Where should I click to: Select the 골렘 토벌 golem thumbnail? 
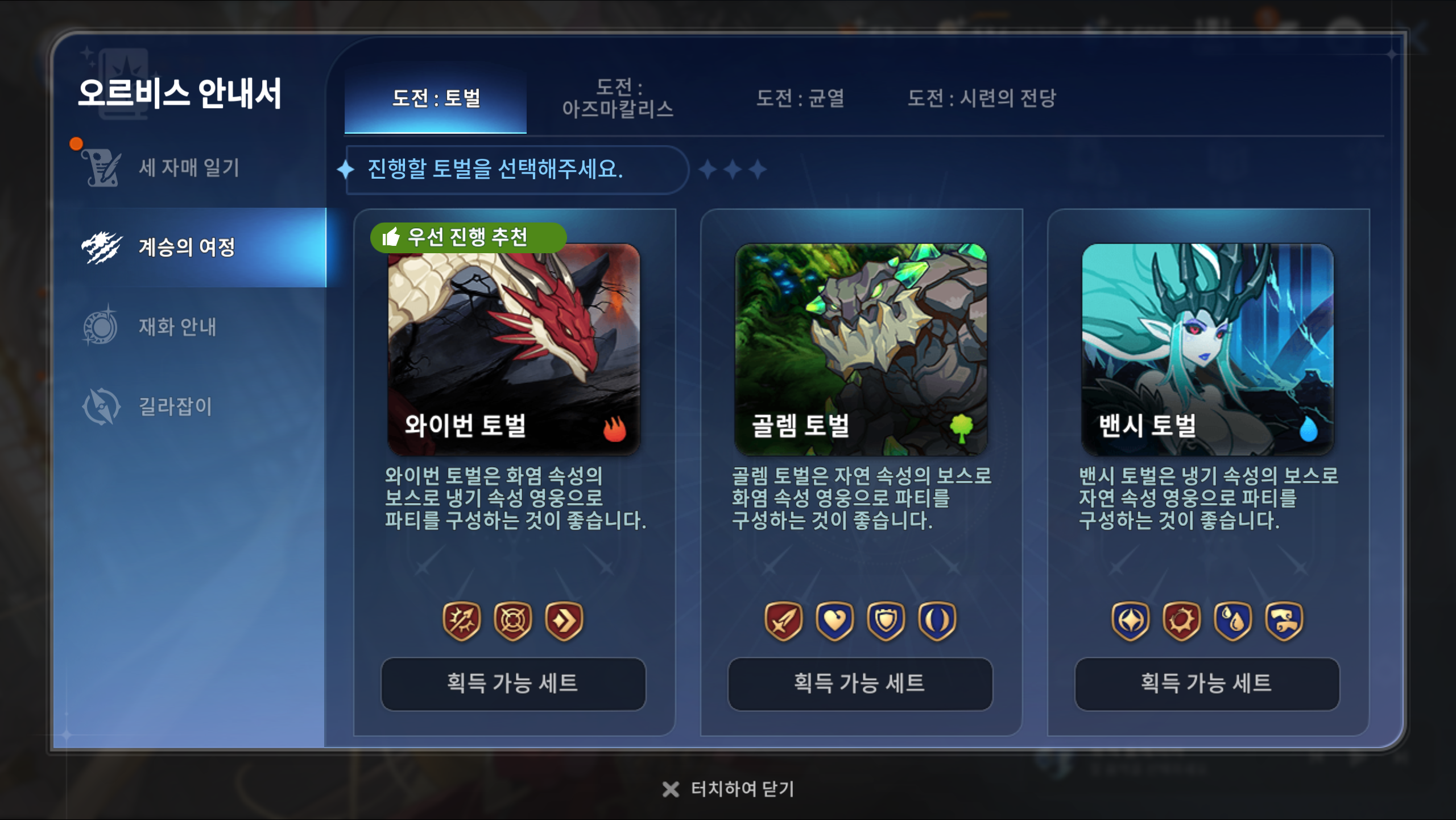pyautogui.click(x=861, y=349)
